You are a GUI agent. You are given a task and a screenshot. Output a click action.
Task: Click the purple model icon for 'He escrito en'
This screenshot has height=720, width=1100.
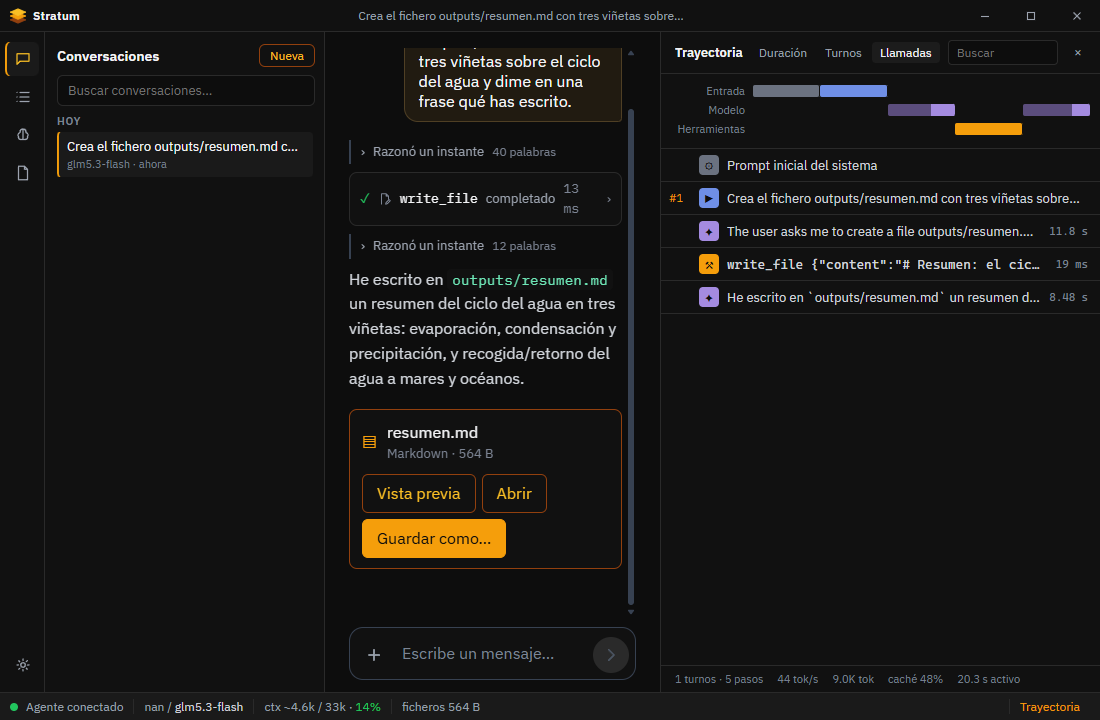click(x=709, y=298)
